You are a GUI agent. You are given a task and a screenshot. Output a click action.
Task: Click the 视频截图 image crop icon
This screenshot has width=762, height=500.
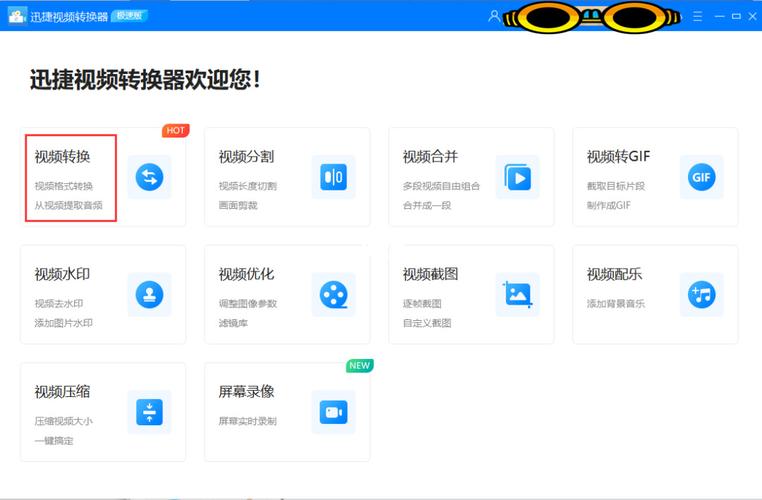coord(518,294)
